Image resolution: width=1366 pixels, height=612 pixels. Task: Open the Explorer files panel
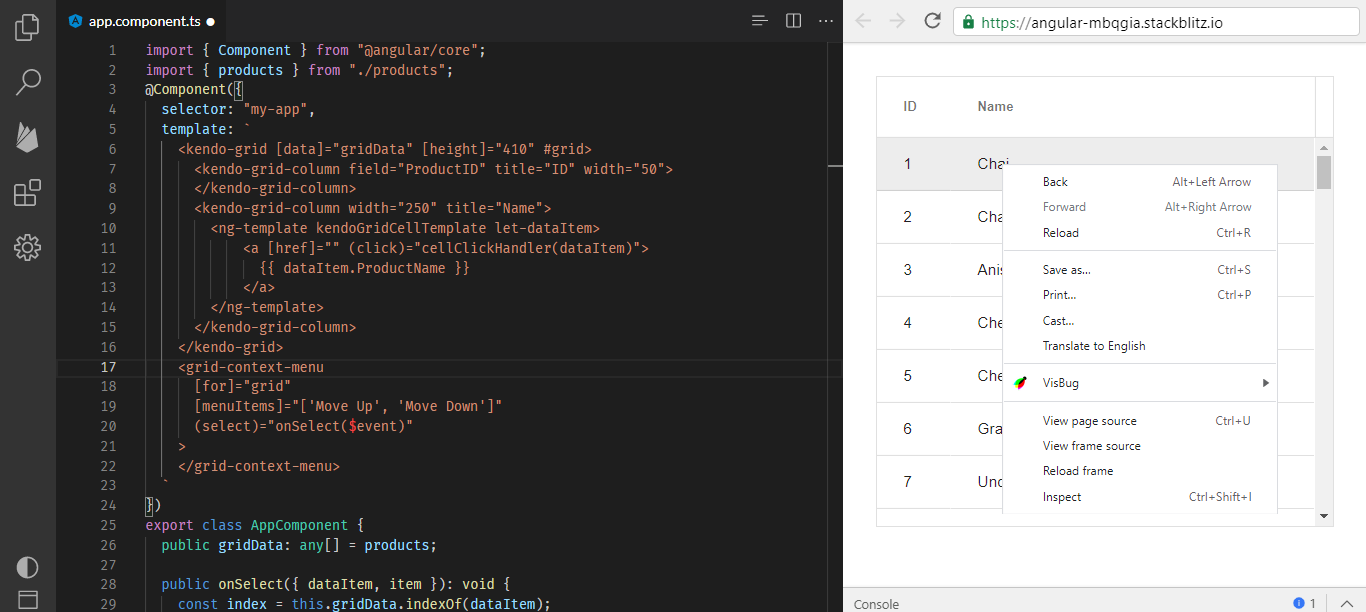[28, 27]
